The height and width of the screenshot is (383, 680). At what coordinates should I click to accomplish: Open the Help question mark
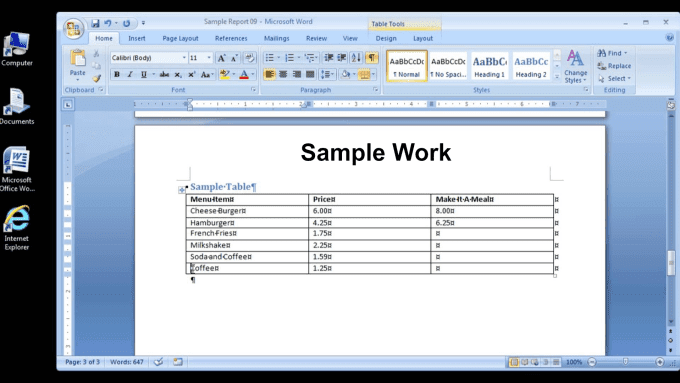[670, 38]
